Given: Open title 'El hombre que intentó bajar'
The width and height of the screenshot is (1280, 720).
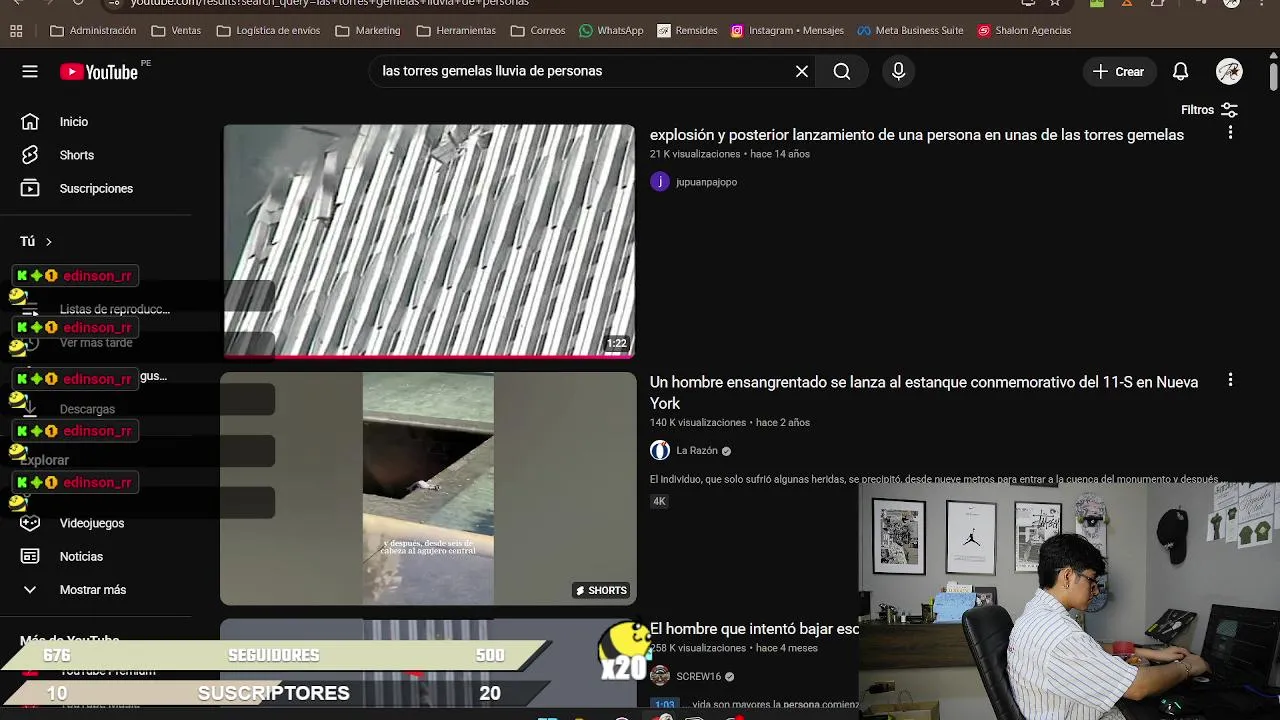Looking at the screenshot, I should click(x=755, y=629).
